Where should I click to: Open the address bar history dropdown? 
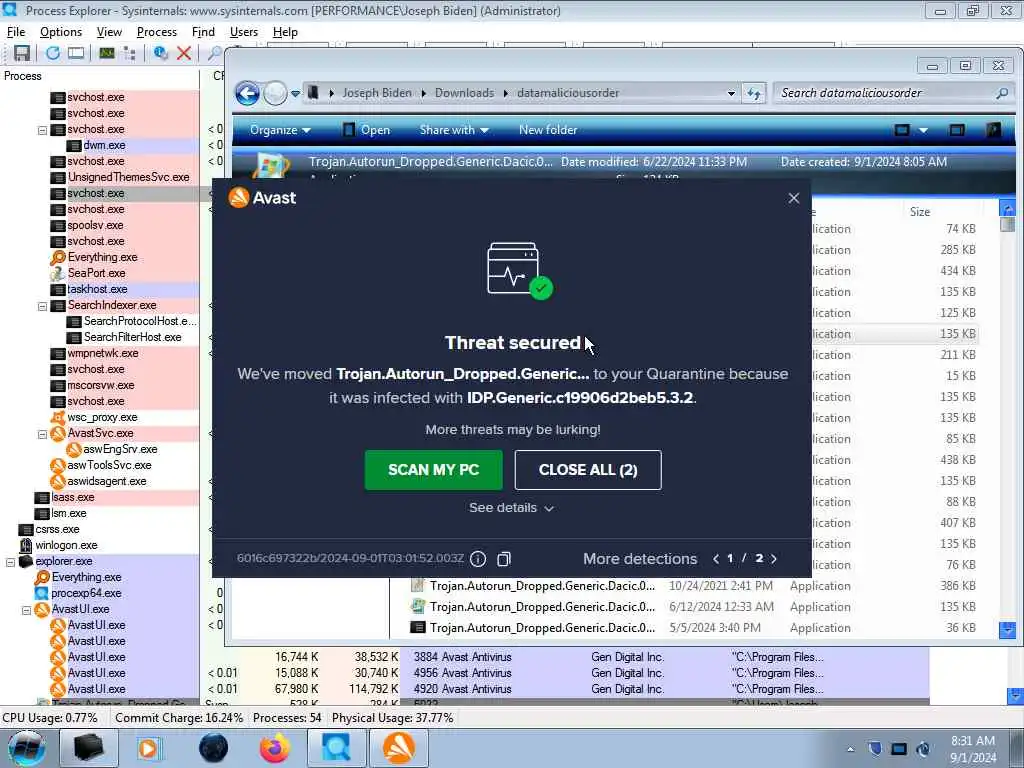click(731, 93)
